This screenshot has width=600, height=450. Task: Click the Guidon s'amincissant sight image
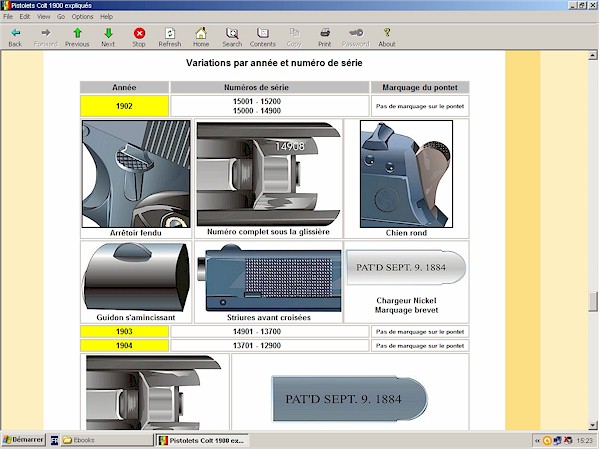[x=136, y=277]
